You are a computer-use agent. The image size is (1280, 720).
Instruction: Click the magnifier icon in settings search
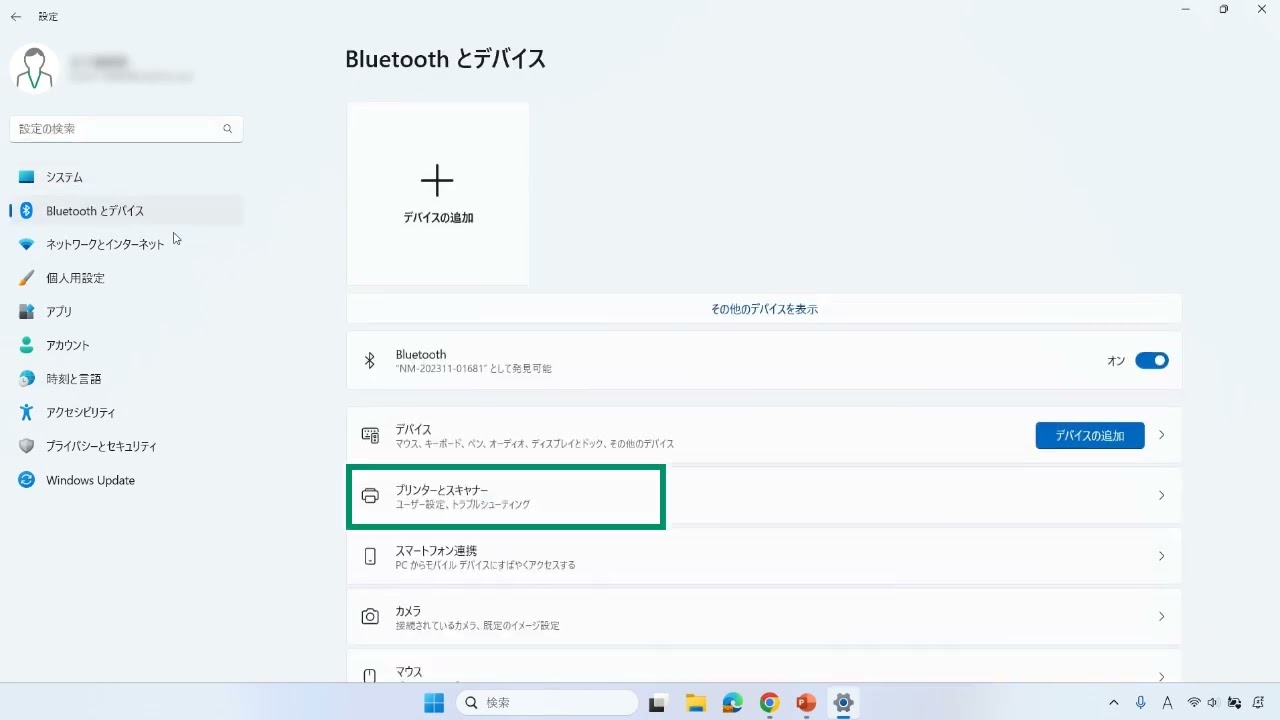[227, 129]
